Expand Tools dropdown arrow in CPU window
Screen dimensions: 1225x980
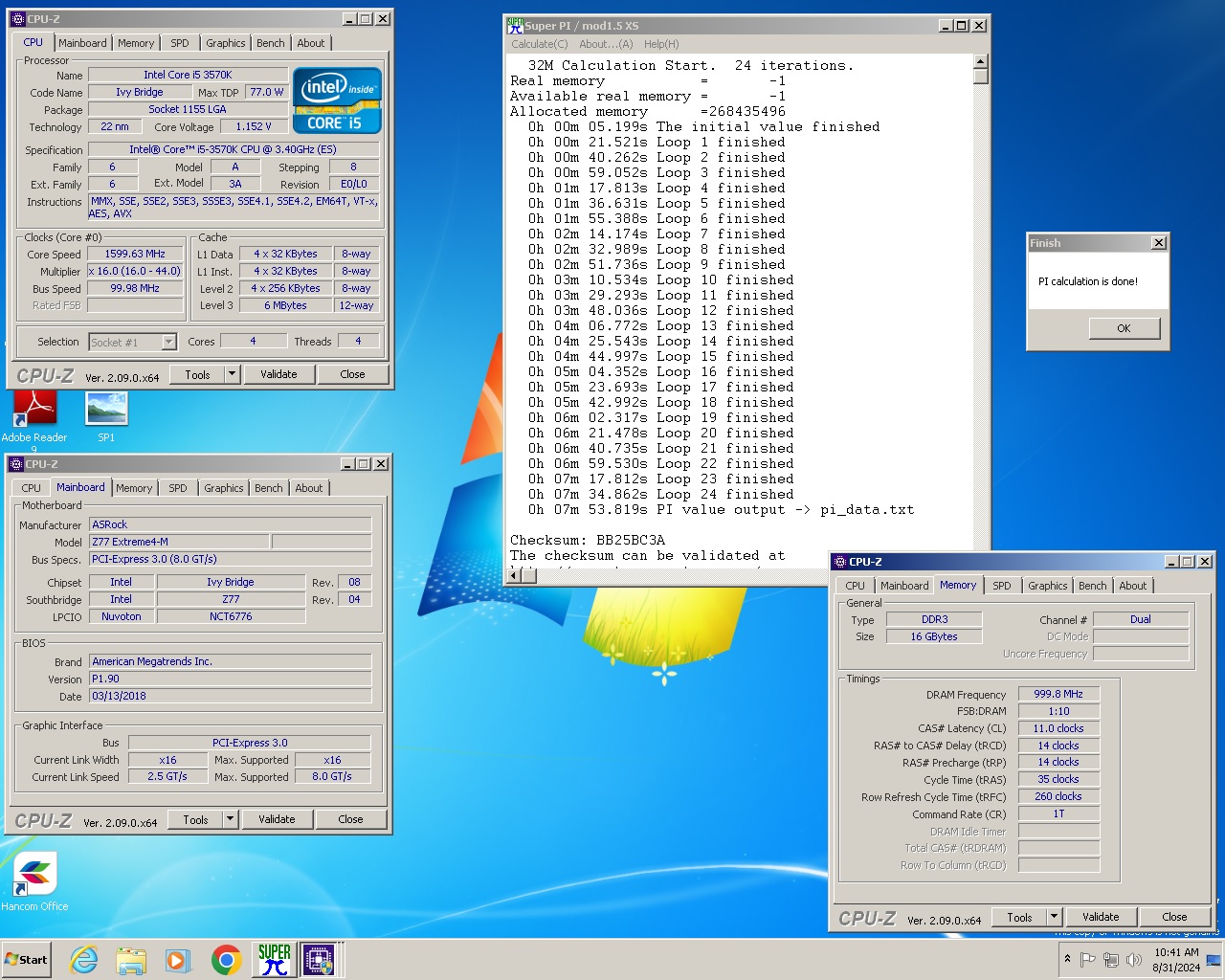pos(232,374)
